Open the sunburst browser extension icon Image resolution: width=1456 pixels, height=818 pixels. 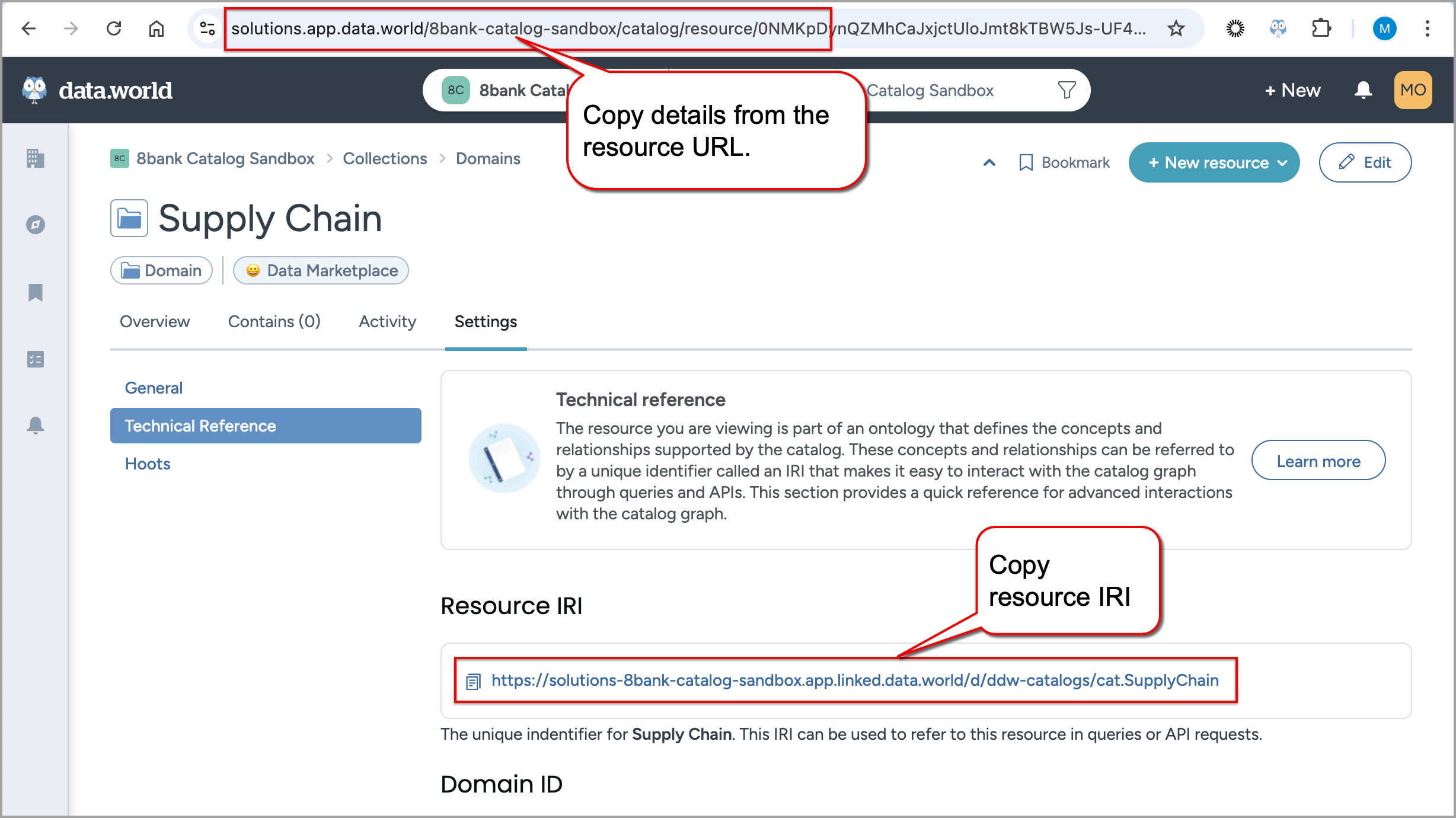tap(1235, 28)
